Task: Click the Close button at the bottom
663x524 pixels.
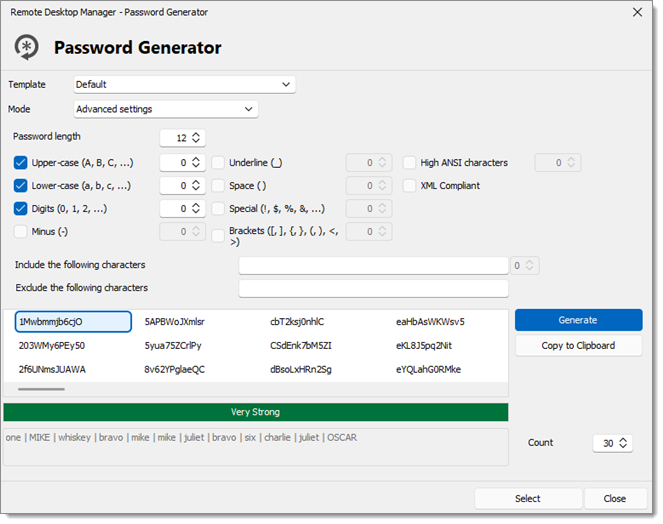Action: (615, 499)
